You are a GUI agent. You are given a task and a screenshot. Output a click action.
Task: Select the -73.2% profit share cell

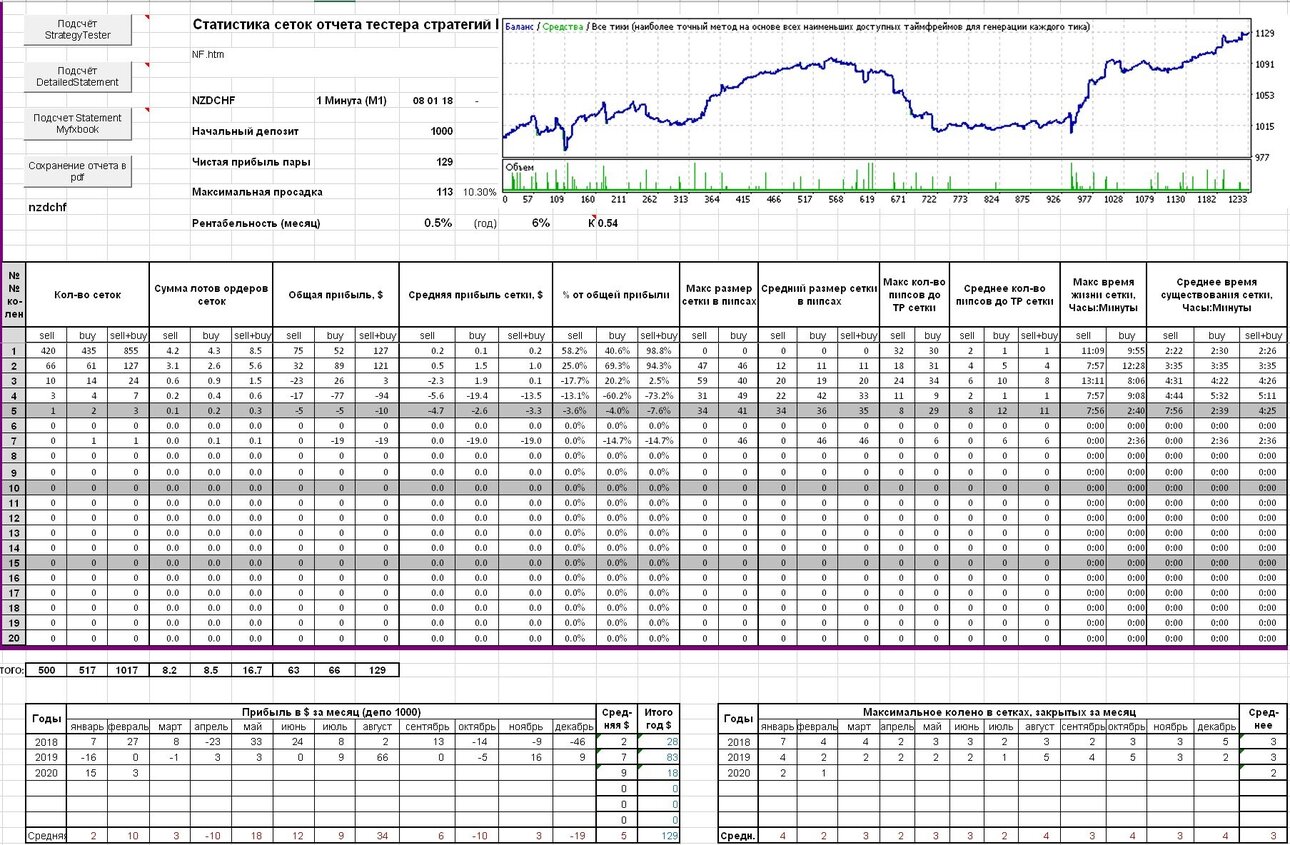pos(658,396)
